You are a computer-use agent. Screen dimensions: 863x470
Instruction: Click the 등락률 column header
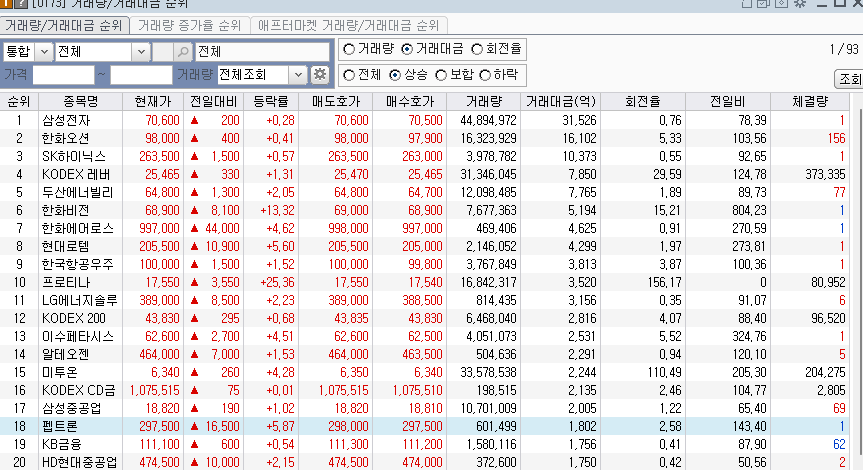pyautogui.click(x=271, y=102)
